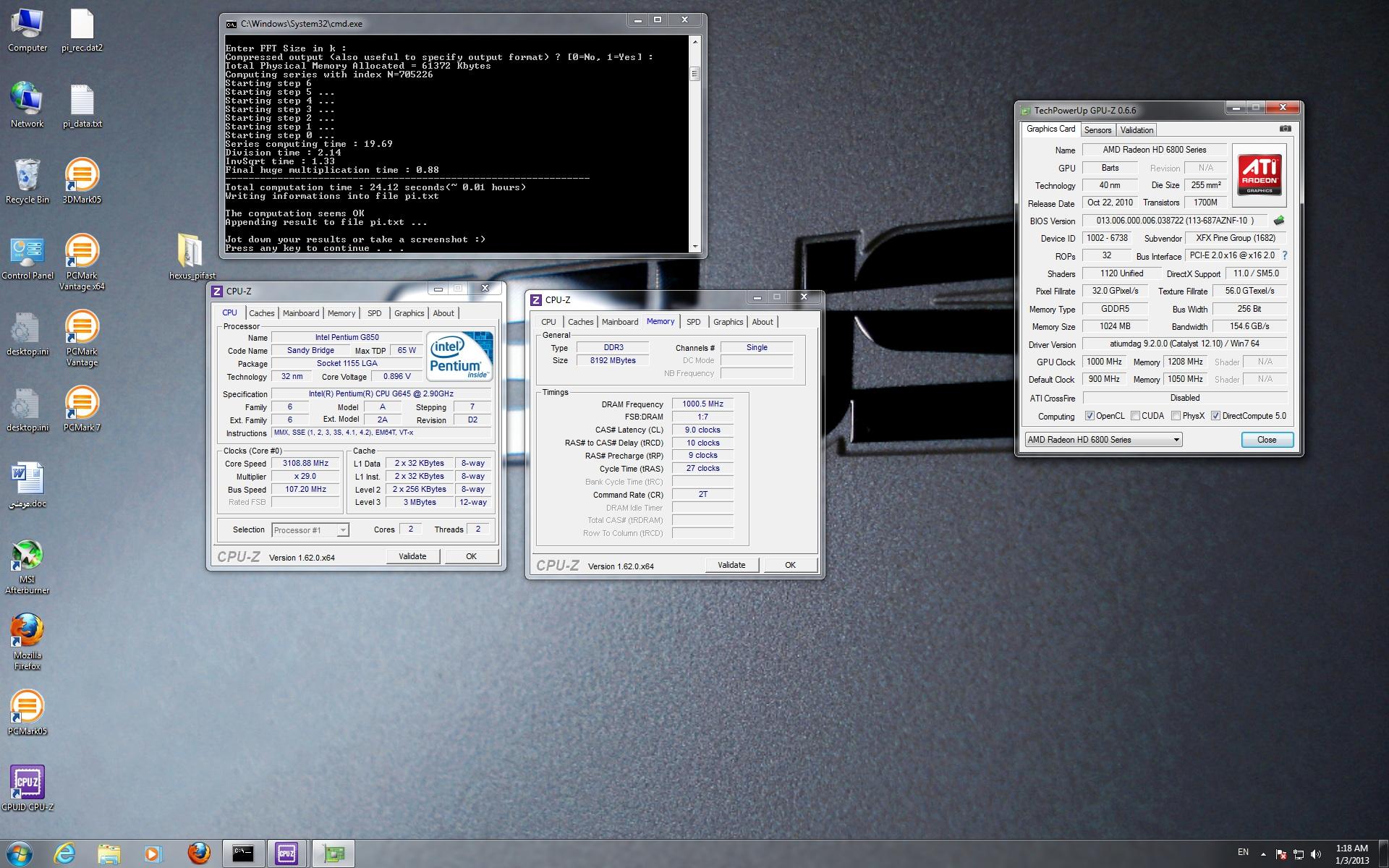Switch to the cmd.exe taskbar button
The width and height of the screenshot is (1389, 868).
pos(243,854)
